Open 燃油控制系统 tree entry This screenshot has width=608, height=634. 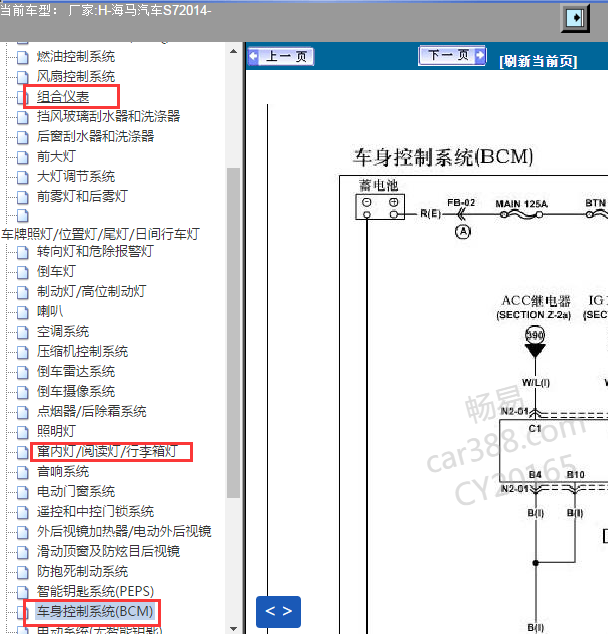(x=76, y=56)
